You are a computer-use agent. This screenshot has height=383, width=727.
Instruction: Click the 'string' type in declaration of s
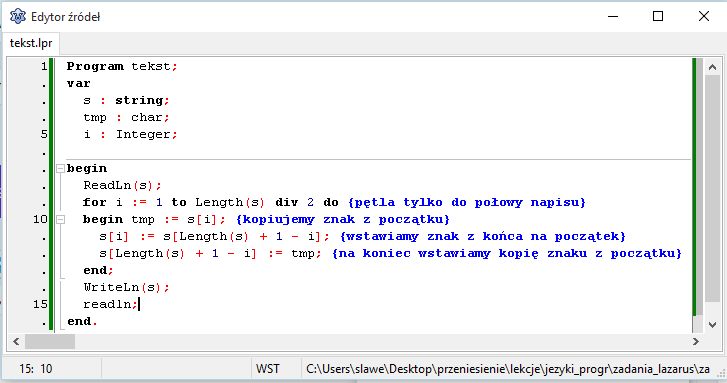[x=139, y=101]
